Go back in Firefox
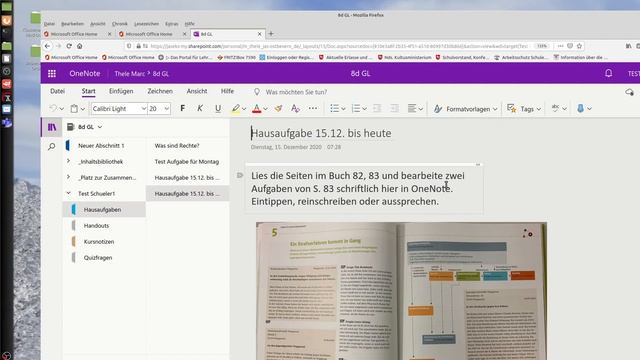Viewport: 640px width, 360px height. tap(47, 46)
